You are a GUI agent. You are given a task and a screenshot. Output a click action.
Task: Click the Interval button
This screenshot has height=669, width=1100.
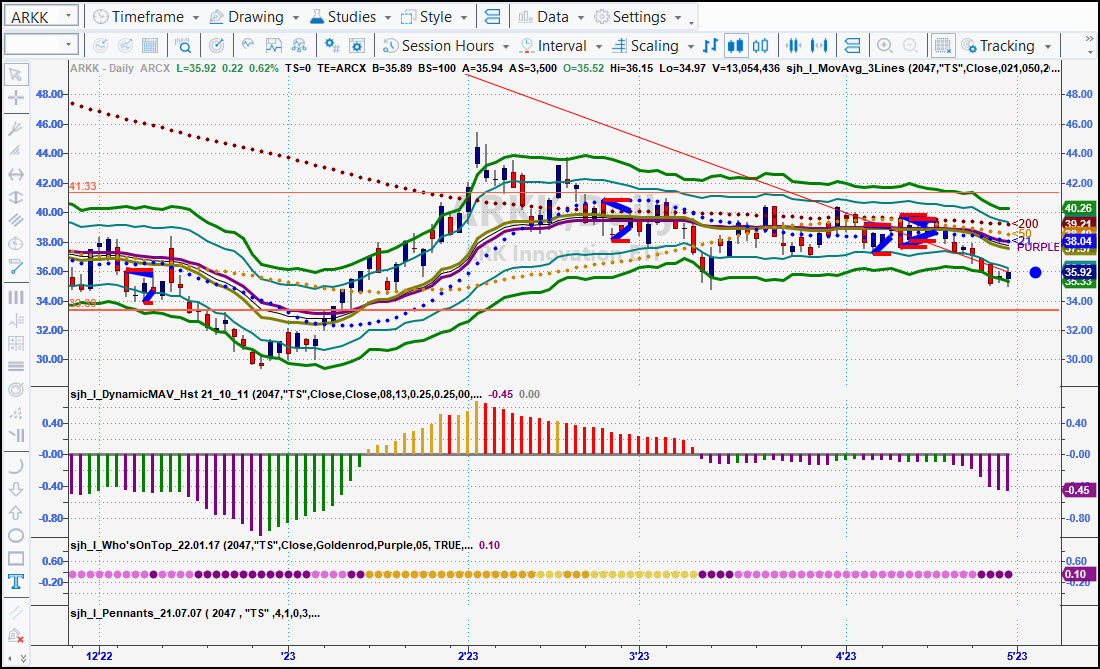click(x=554, y=46)
